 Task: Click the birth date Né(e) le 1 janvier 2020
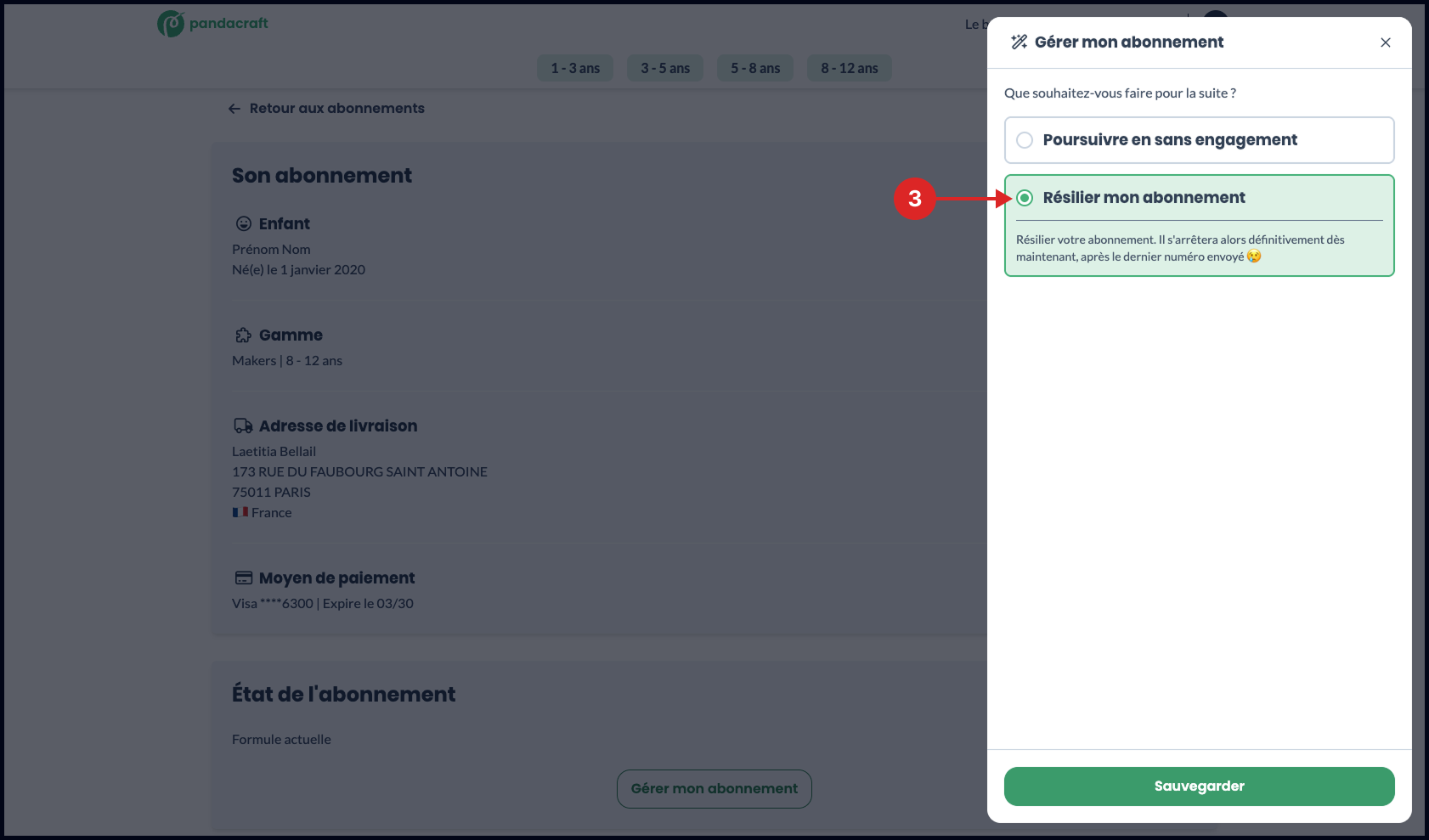tap(299, 270)
